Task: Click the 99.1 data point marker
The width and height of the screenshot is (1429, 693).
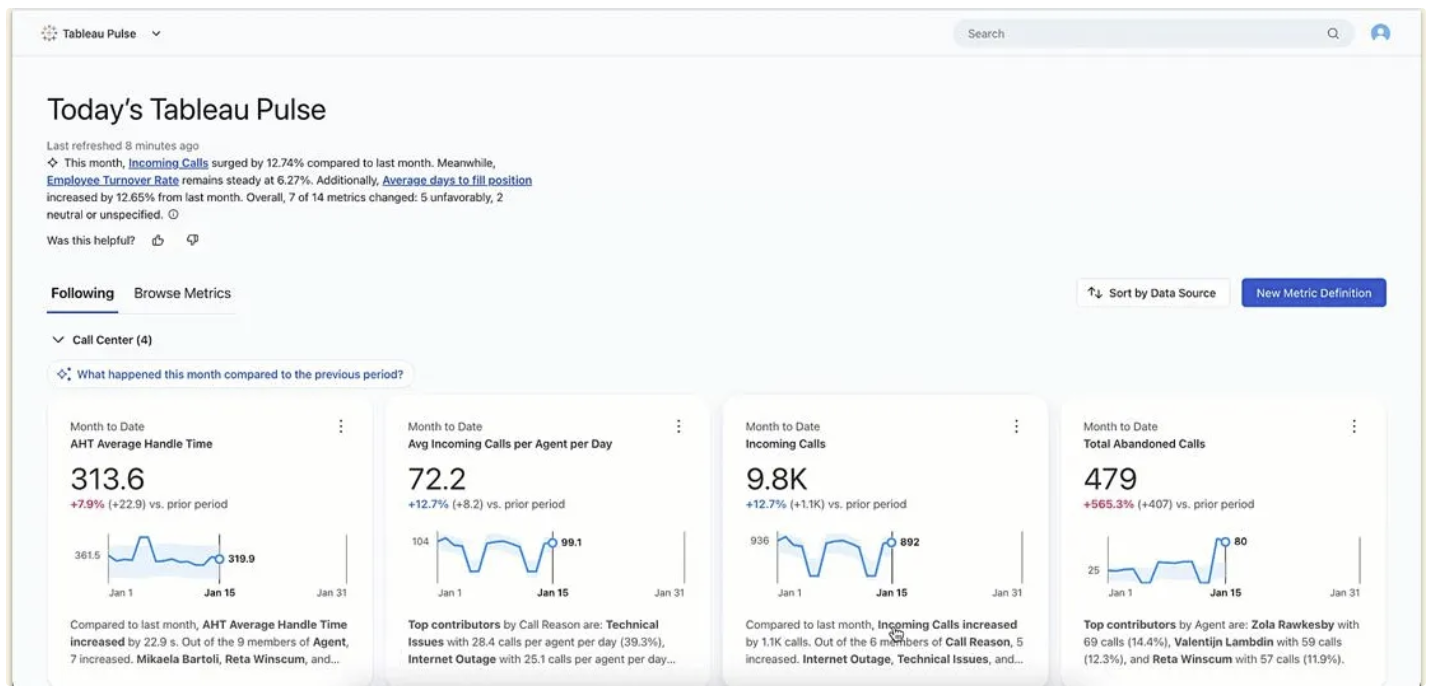Action: [x=553, y=542]
